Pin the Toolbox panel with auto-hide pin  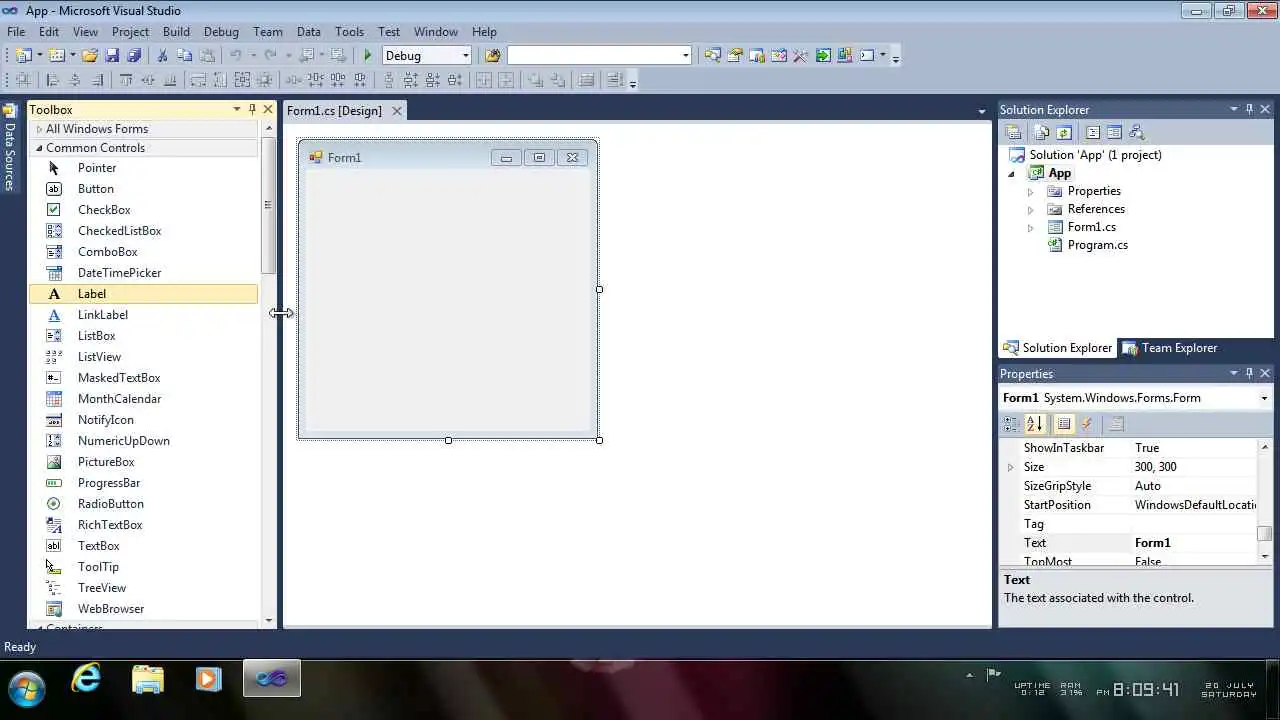pyautogui.click(x=252, y=109)
